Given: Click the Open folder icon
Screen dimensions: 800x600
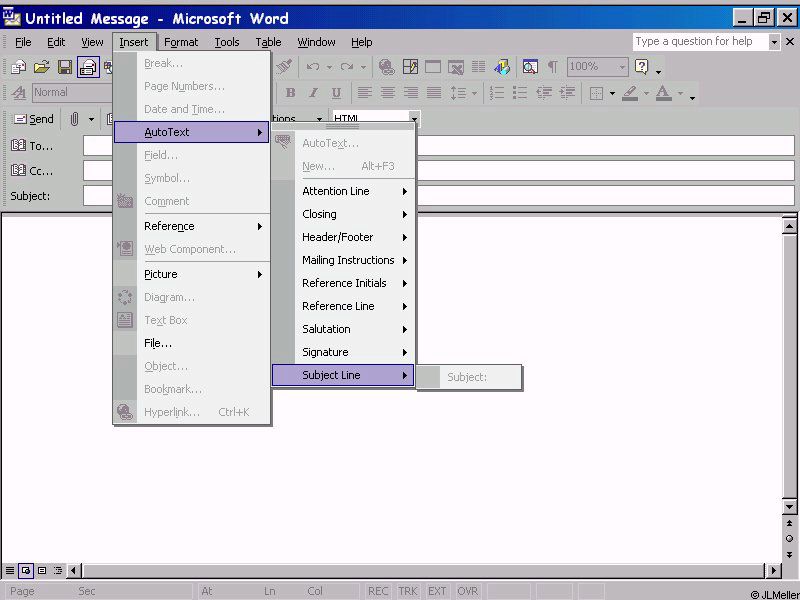Looking at the screenshot, I should 42,67.
